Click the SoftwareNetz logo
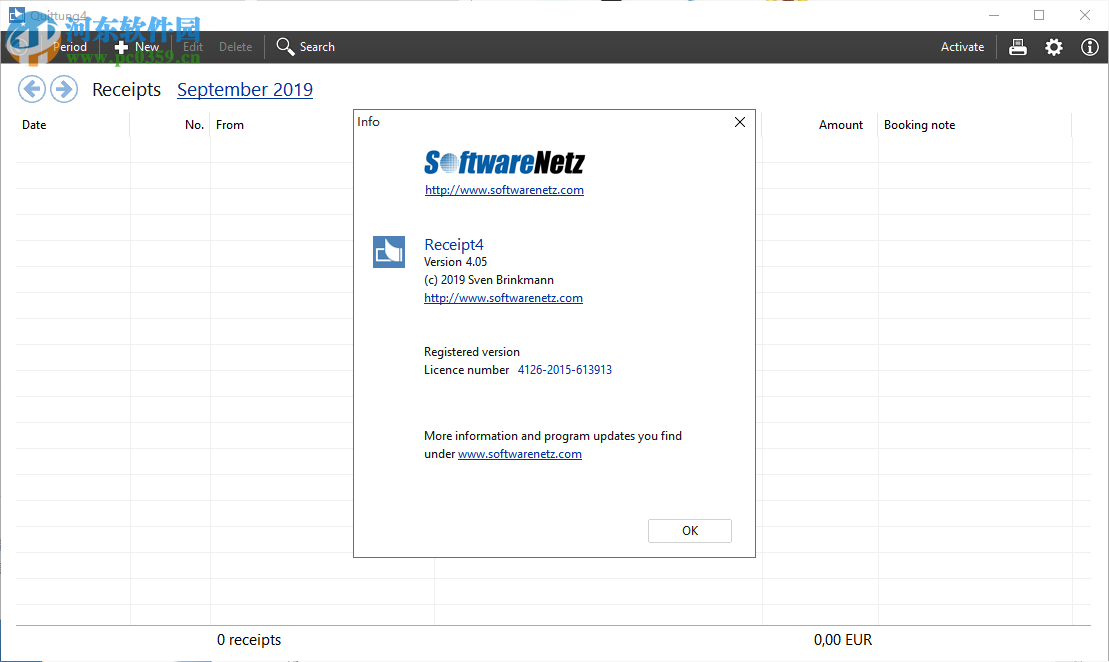1109x662 pixels. point(504,162)
